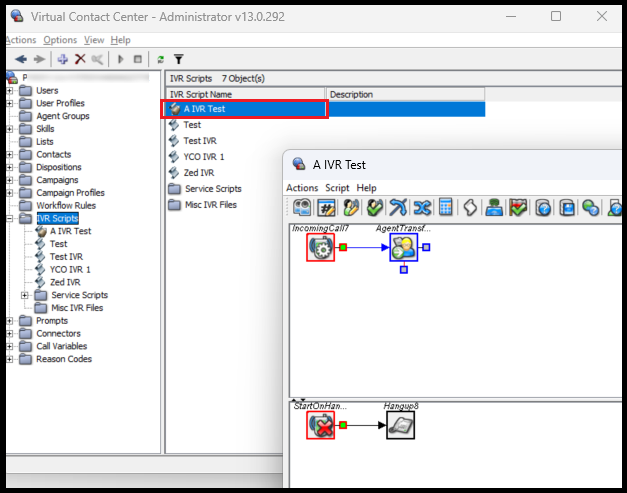This screenshot has height=493, width=627.
Task: Expand the Users folder
Action: (x=10, y=91)
